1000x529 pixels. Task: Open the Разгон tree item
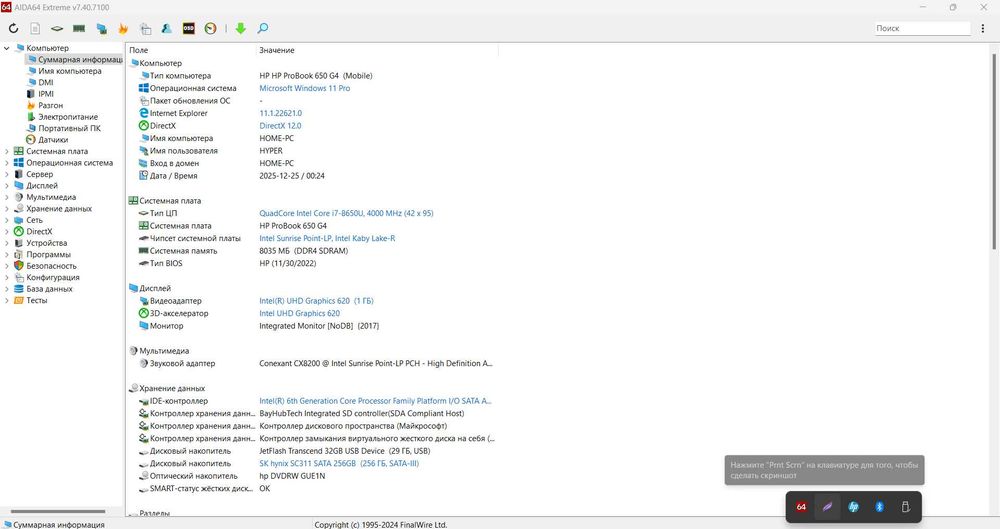point(50,105)
